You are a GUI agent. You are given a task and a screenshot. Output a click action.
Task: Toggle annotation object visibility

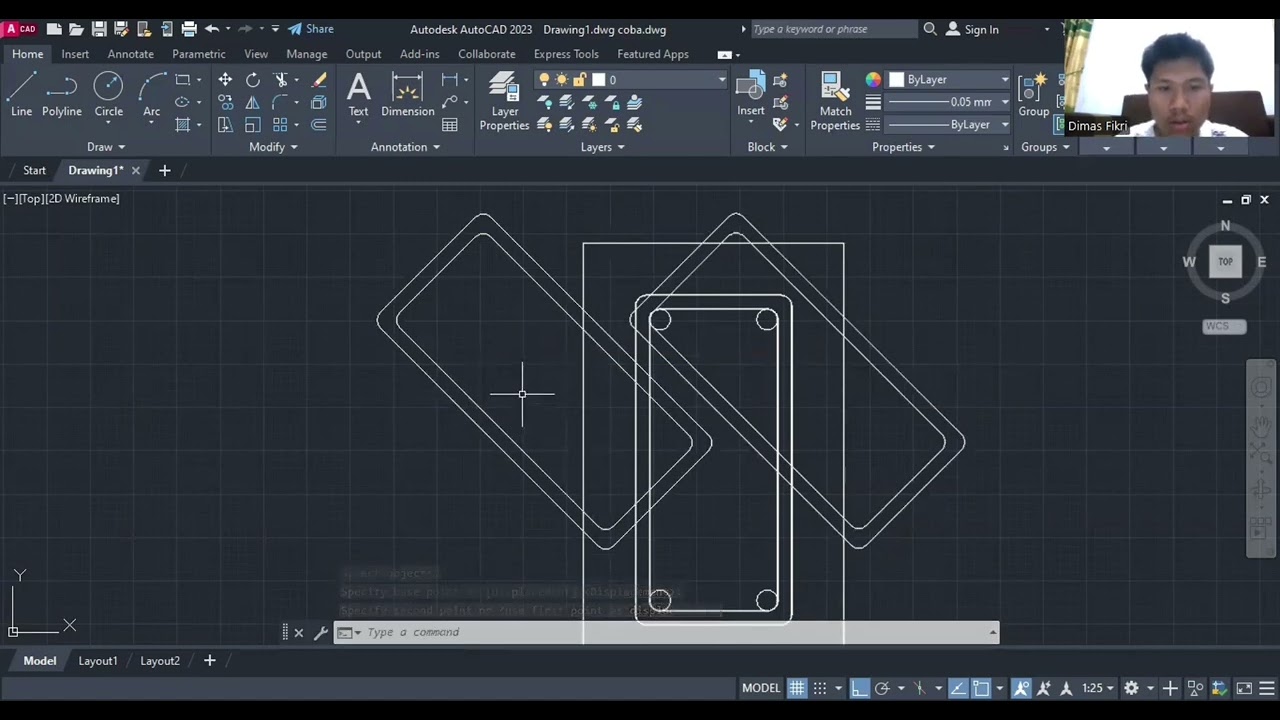(1021, 688)
